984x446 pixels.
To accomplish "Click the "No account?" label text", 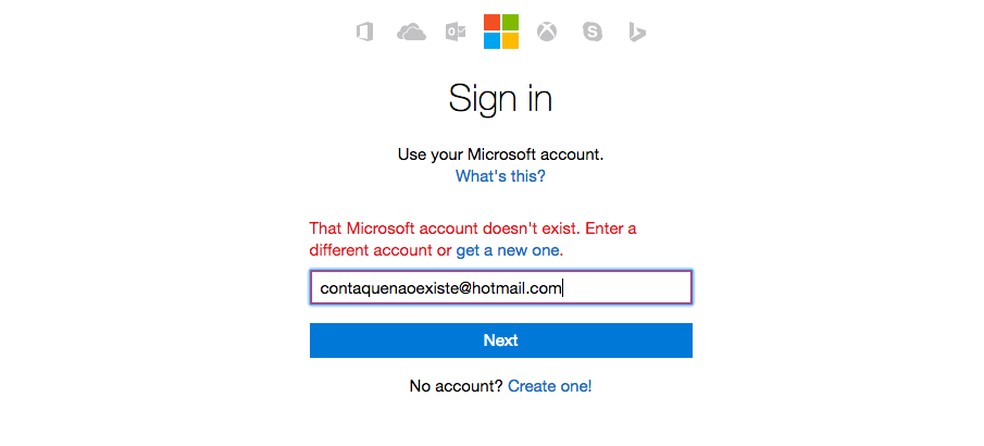I will coord(456,385).
